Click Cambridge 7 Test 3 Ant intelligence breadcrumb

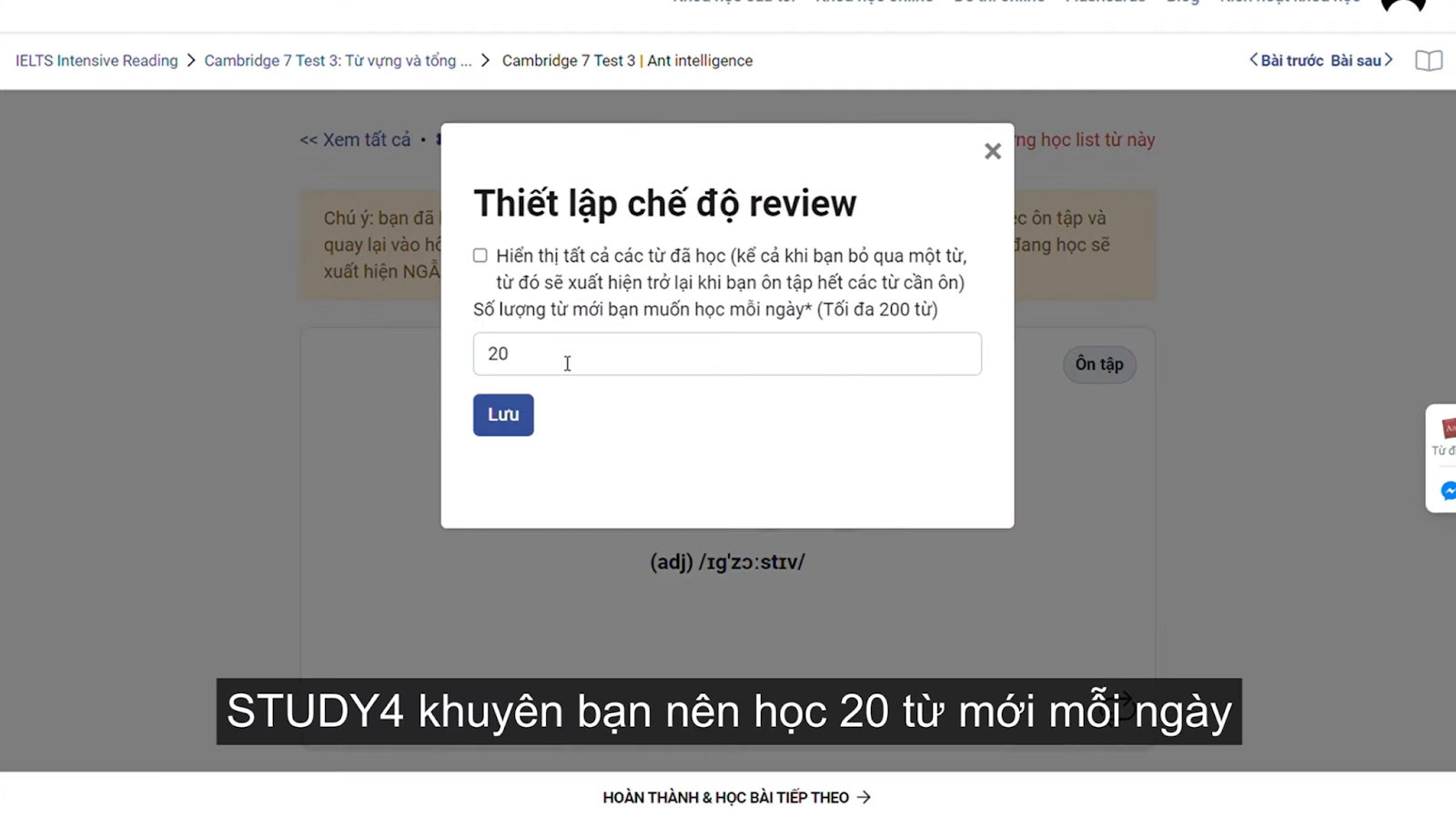point(627,61)
